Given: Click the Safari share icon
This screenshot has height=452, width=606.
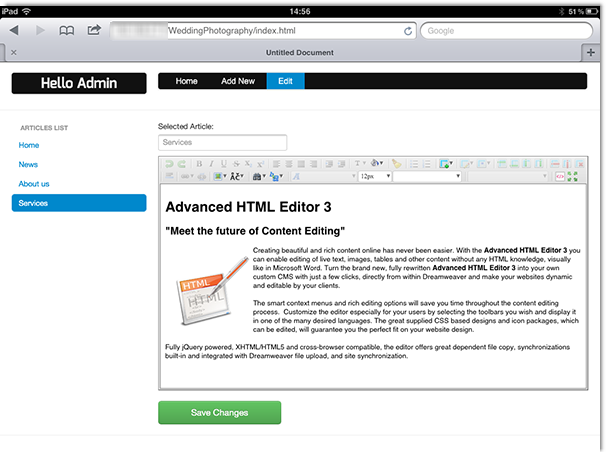Looking at the screenshot, I should 94,30.
